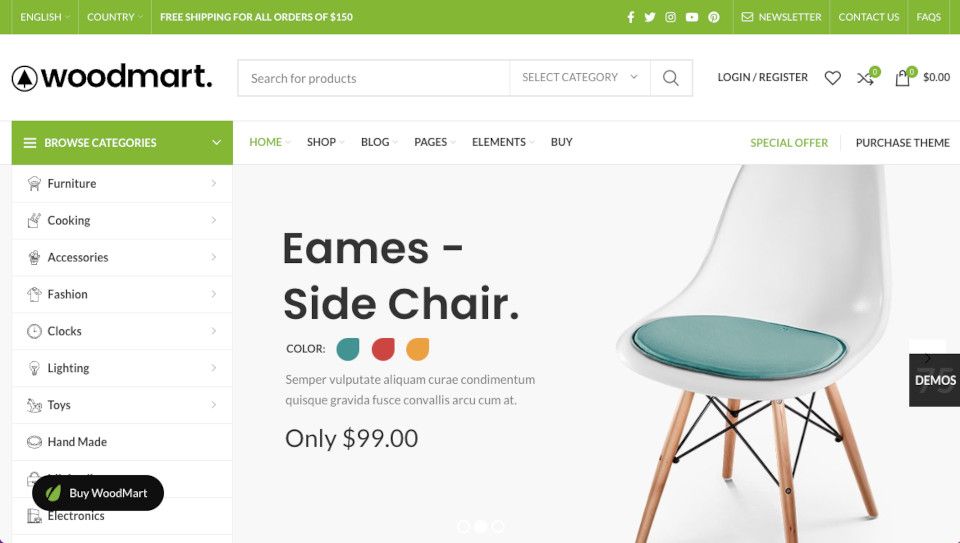Open the Pinterest social icon
960x543 pixels.
click(714, 17)
